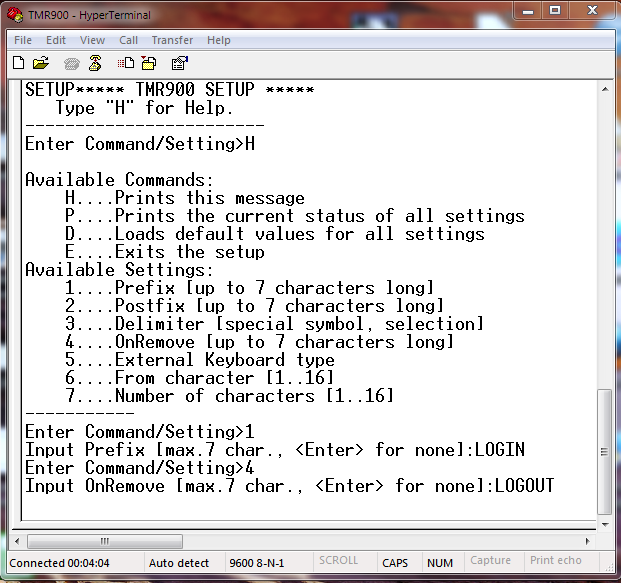Click the greyed Call telephone icon
The width and height of the screenshot is (621, 583).
[x=71, y=62]
